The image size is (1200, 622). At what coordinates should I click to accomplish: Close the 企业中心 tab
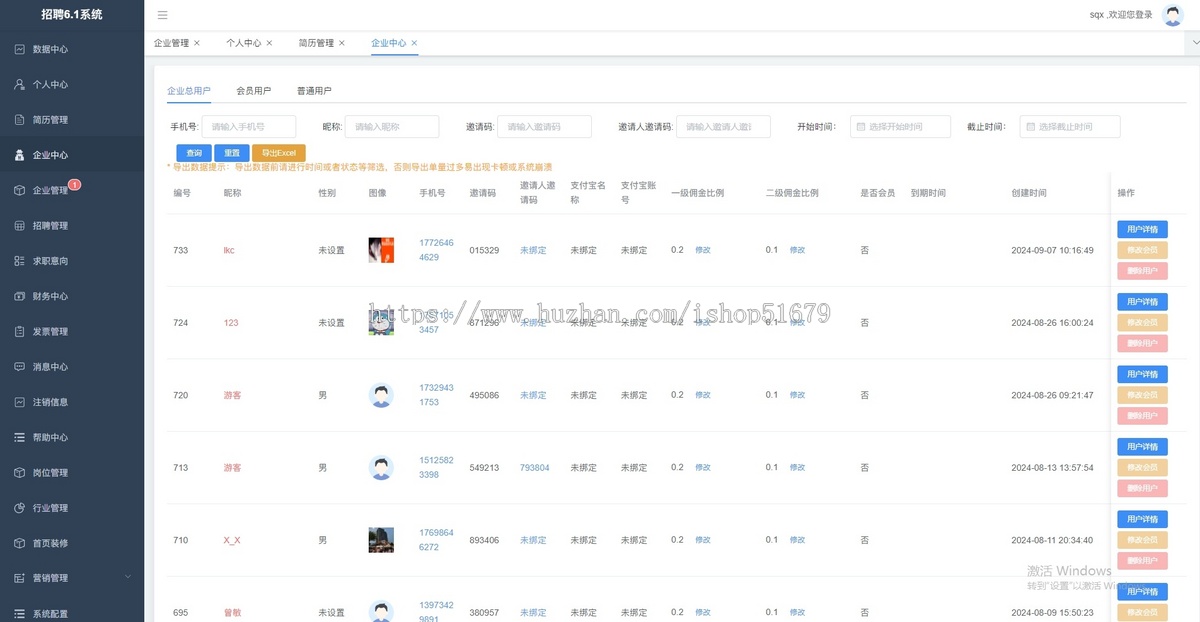click(x=414, y=43)
